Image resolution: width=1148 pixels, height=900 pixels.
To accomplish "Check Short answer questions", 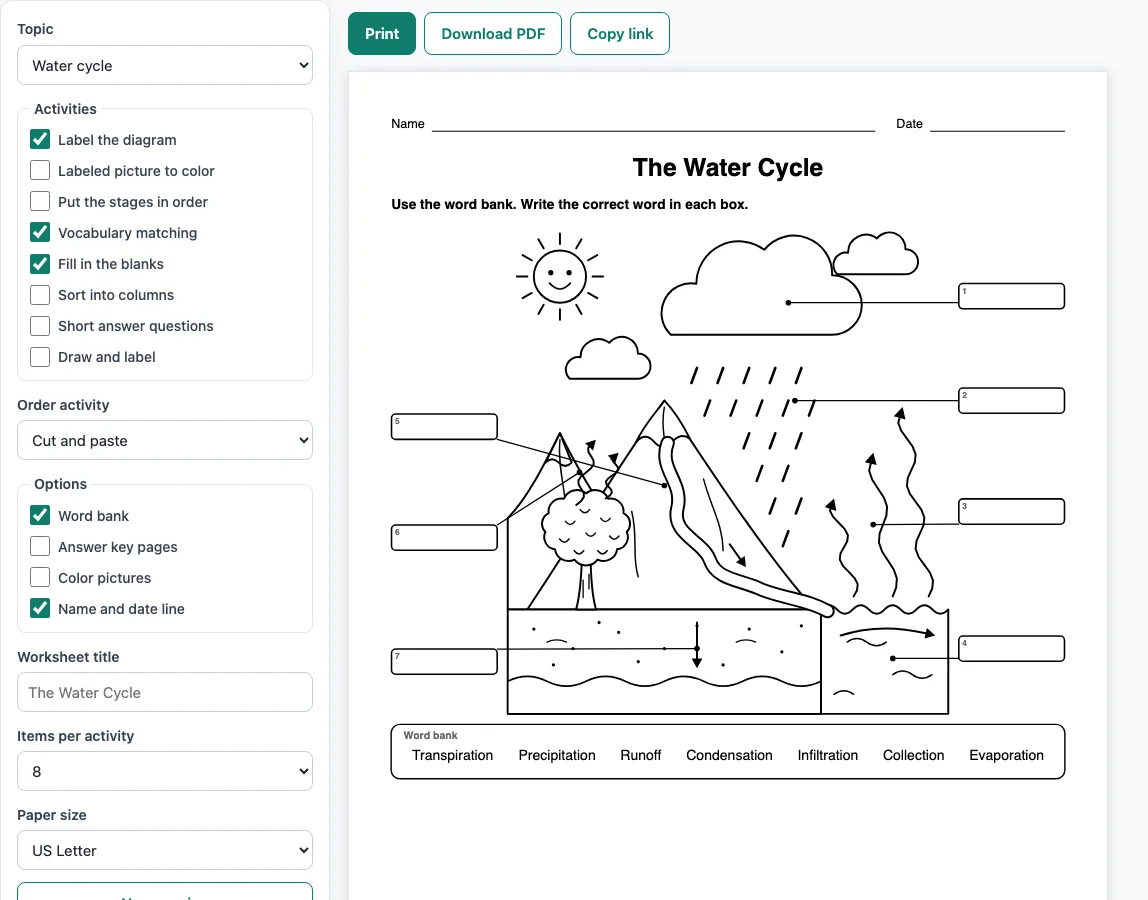I will click(x=40, y=326).
